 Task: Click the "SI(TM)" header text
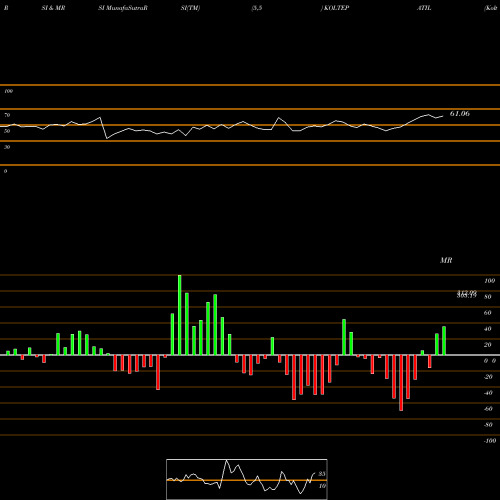[190, 8]
